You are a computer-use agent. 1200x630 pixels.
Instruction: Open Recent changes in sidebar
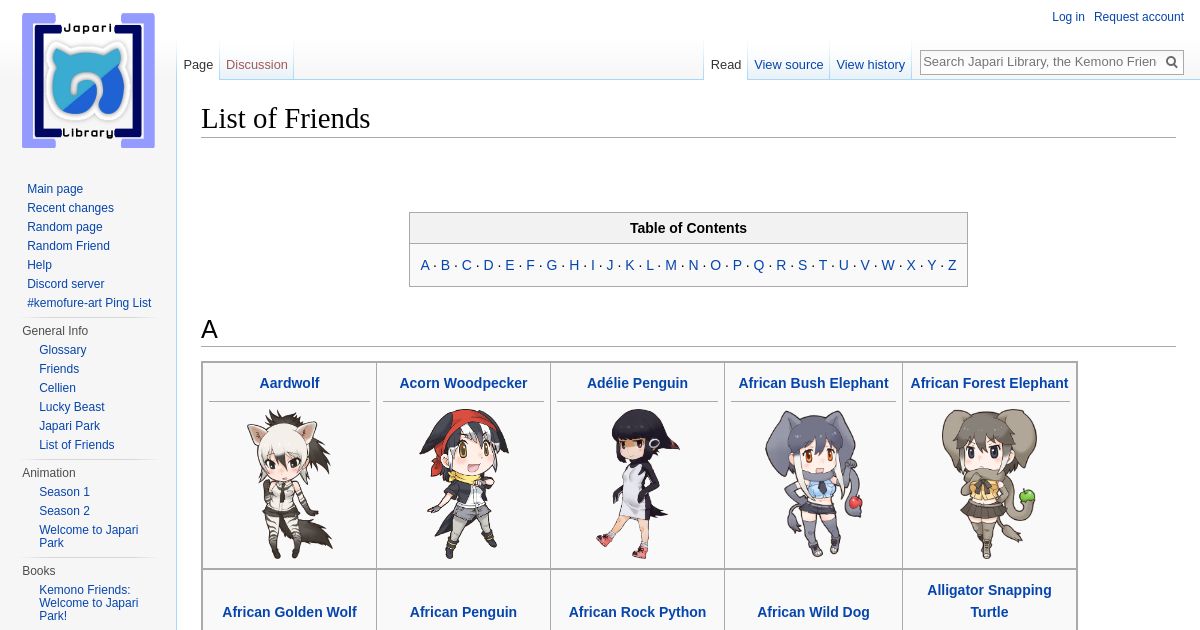coord(70,208)
